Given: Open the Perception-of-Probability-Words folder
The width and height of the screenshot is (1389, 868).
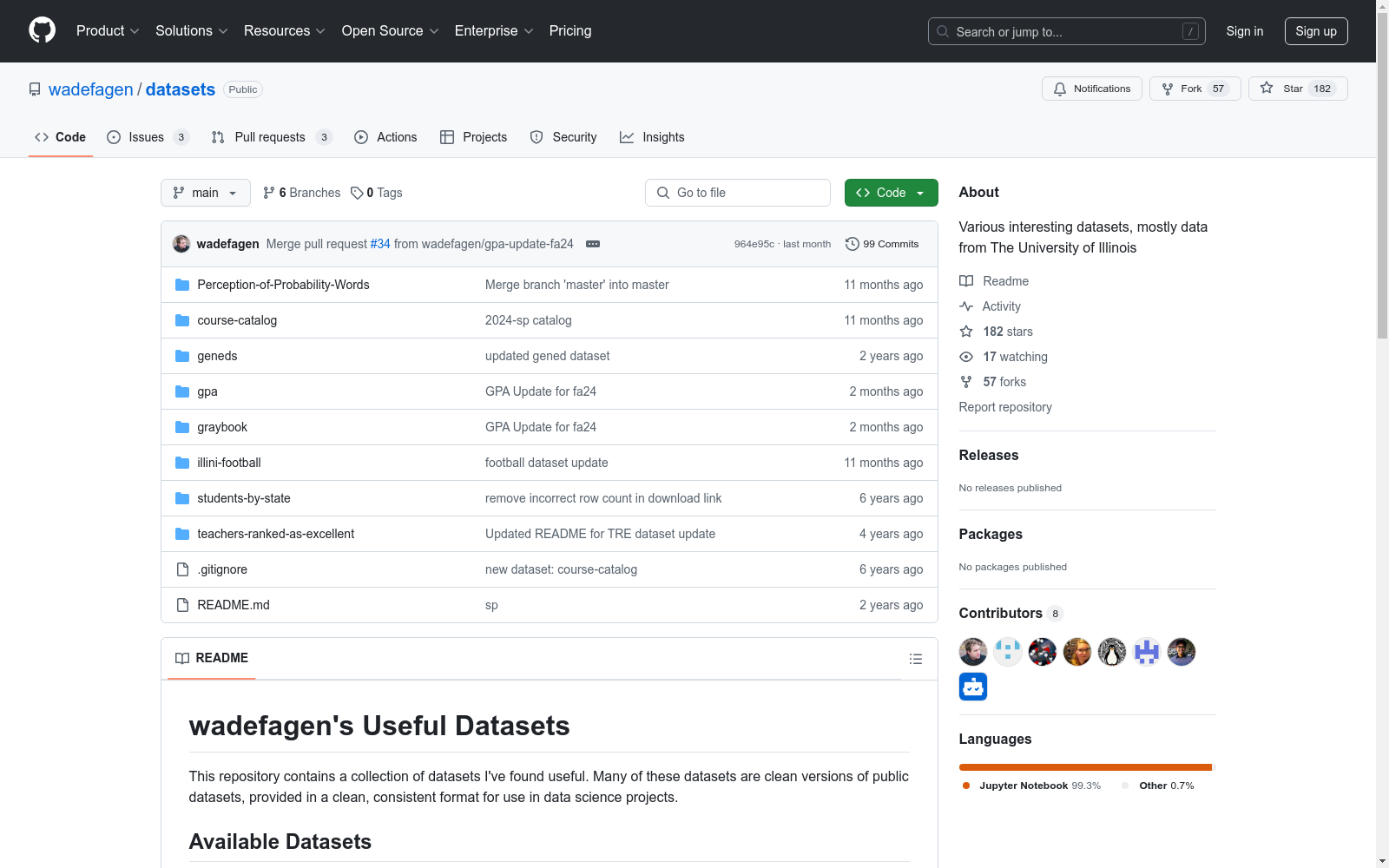Looking at the screenshot, I should 283,285.
